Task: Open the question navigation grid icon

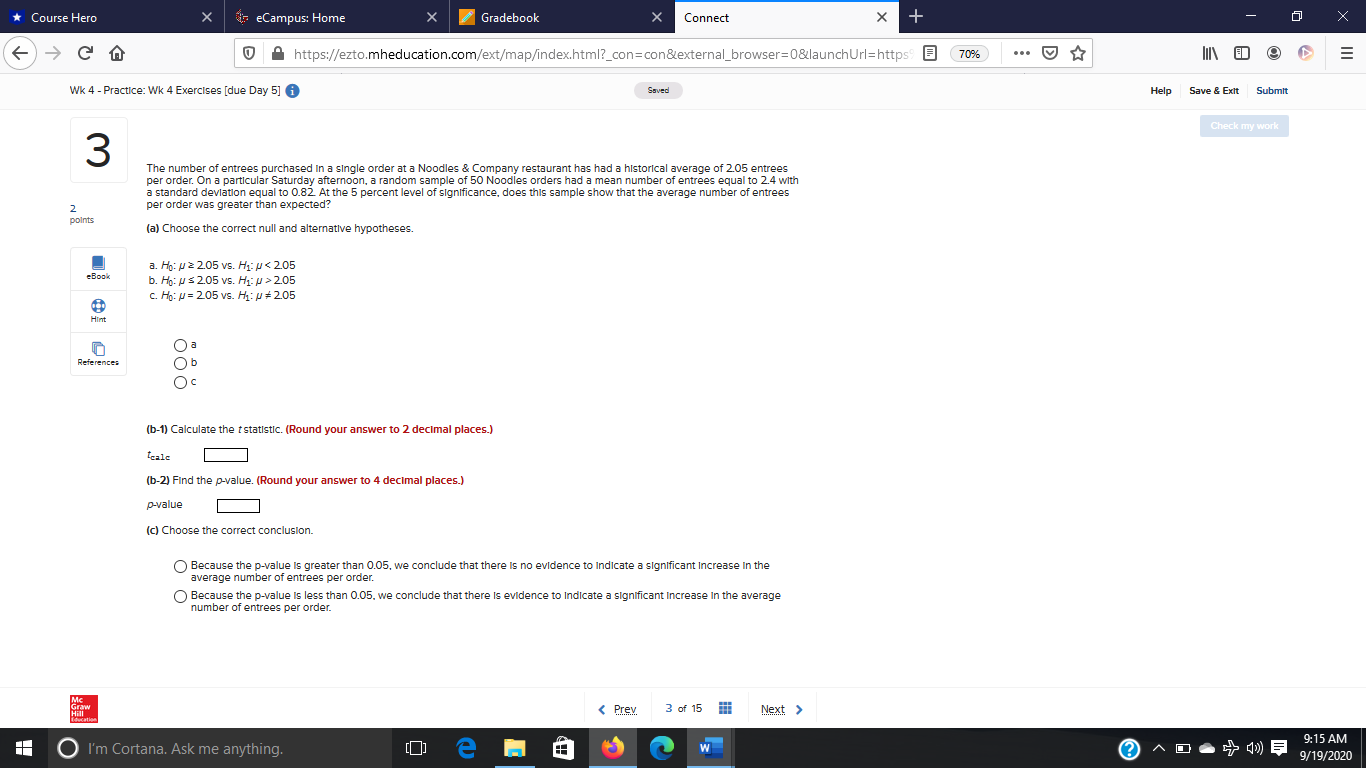Action: [725, 708]
